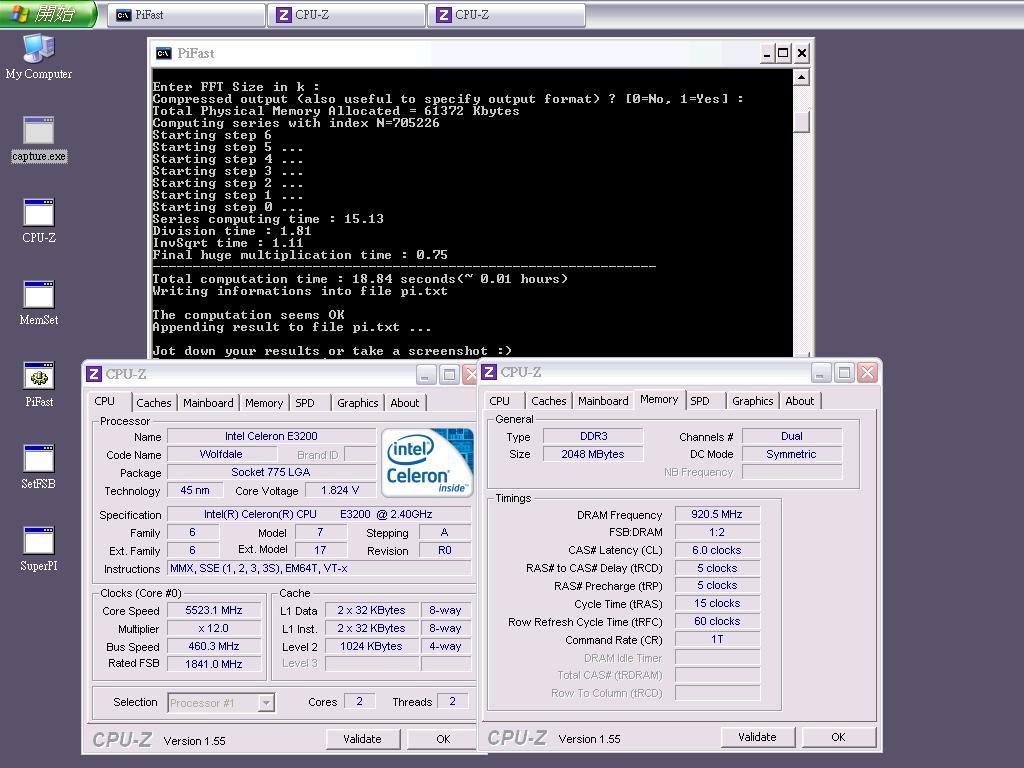Expand the Processor #1 selection dropdown
Screen dimensions: 1024x768
pos(265,703)
